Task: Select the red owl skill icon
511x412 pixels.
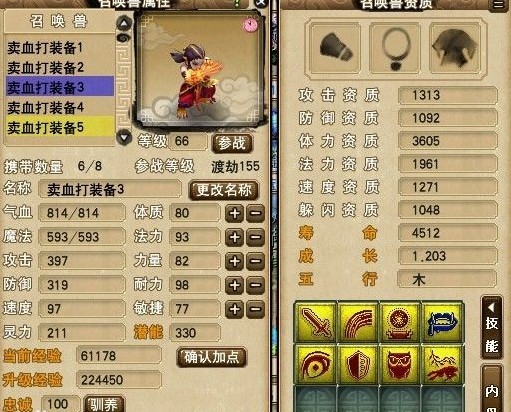Action: click(399, 364)
